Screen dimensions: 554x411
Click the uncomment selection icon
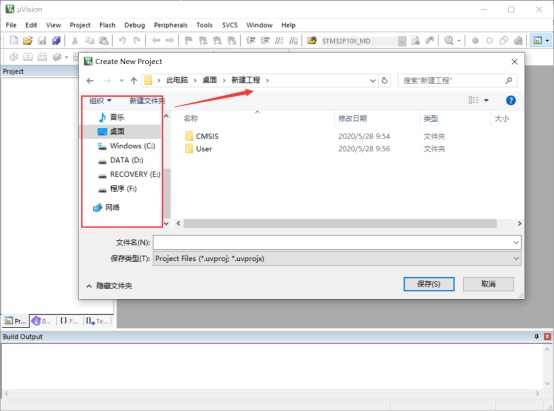293,41
